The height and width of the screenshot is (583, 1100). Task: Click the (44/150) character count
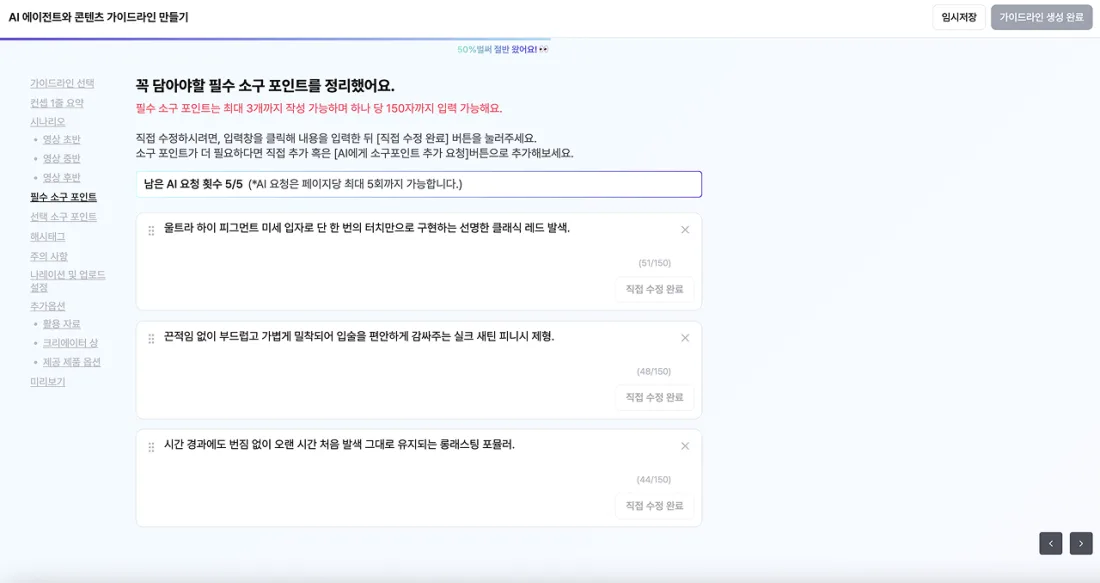click(654, 479)
